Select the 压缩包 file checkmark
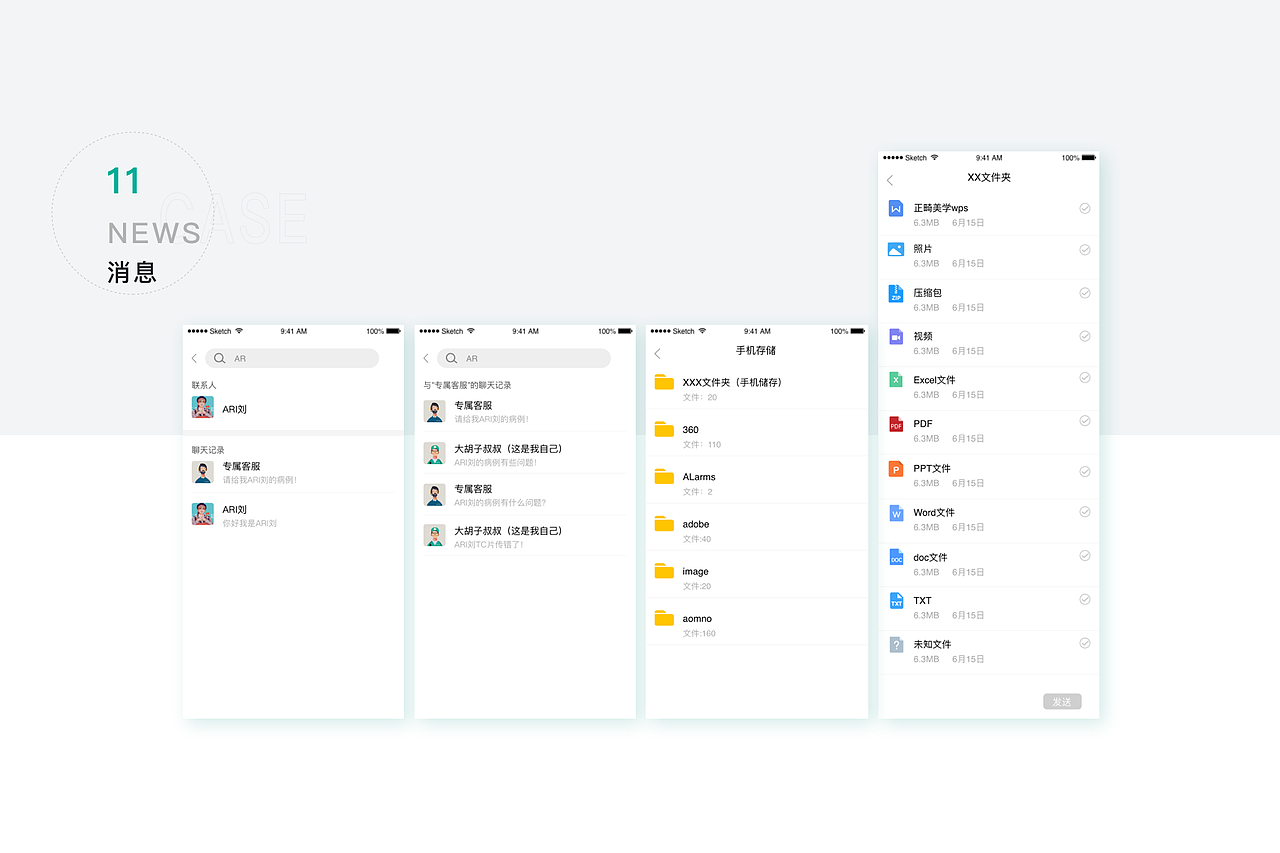1280x853 pixels. [x=1085, y=293]
